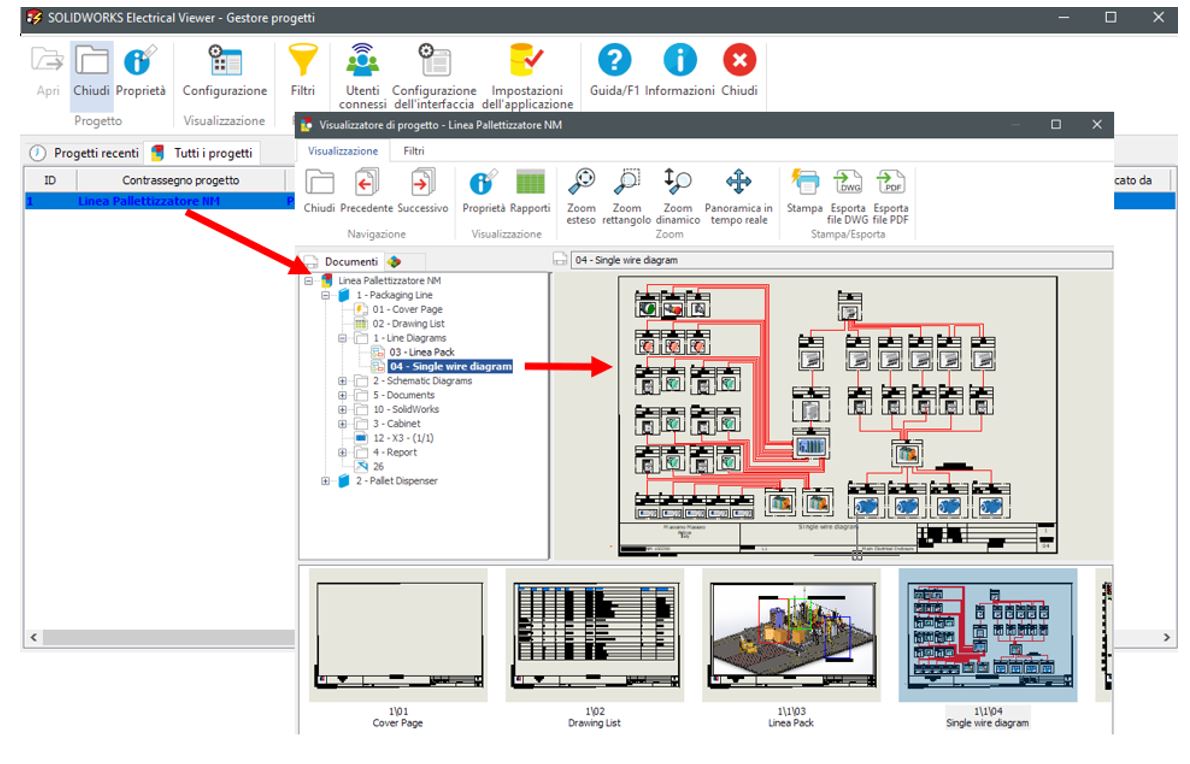Open the Rapporti reports
Viewport: 1190px width, 764px height.
point(530,191)
